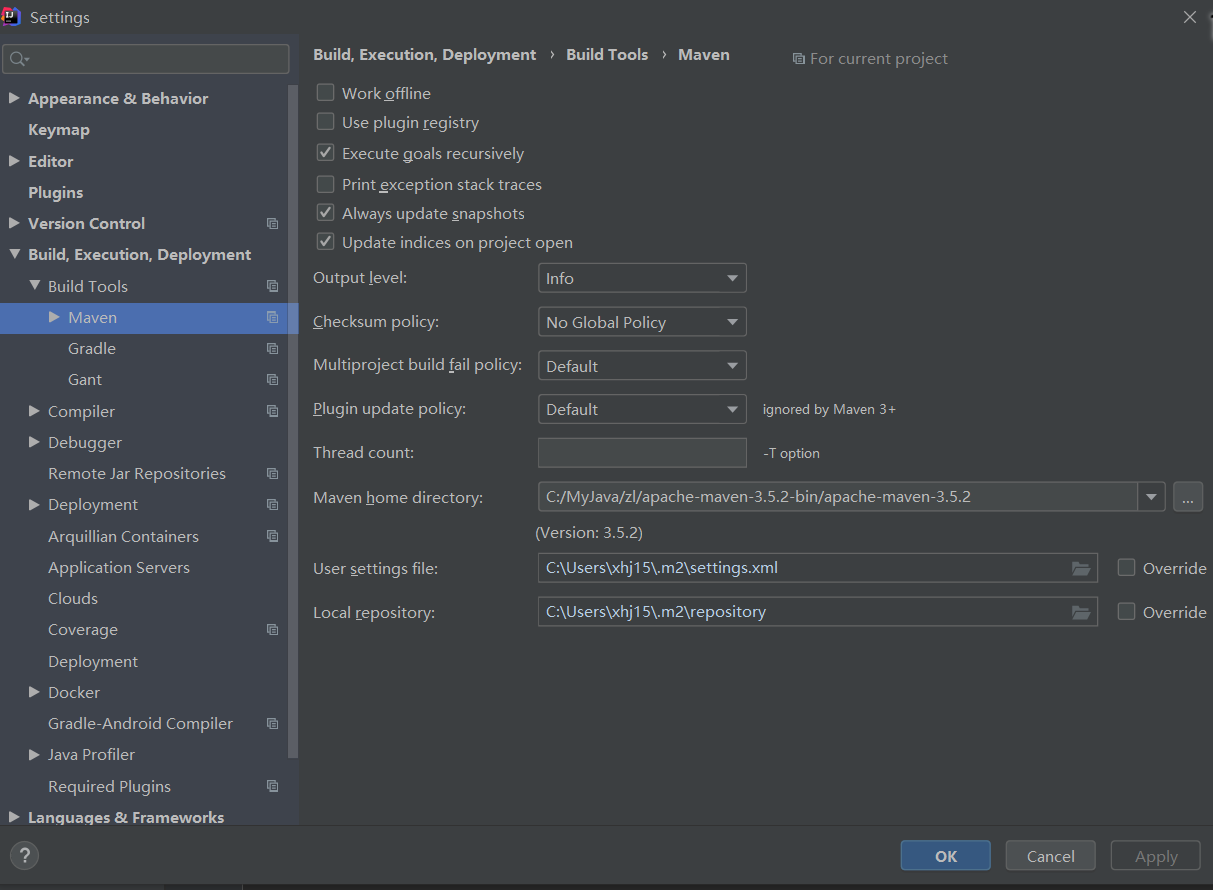Uncheck Always update snapshots
The height and width of the screenshot is (890, 1213).
[x=325, y=213]
